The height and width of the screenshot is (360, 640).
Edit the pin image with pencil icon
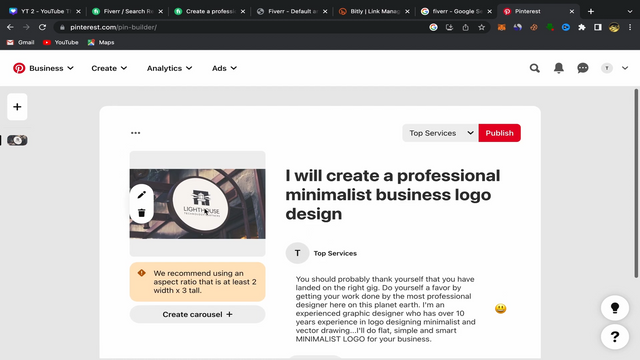pyautogui.click(x=142, y=195)
